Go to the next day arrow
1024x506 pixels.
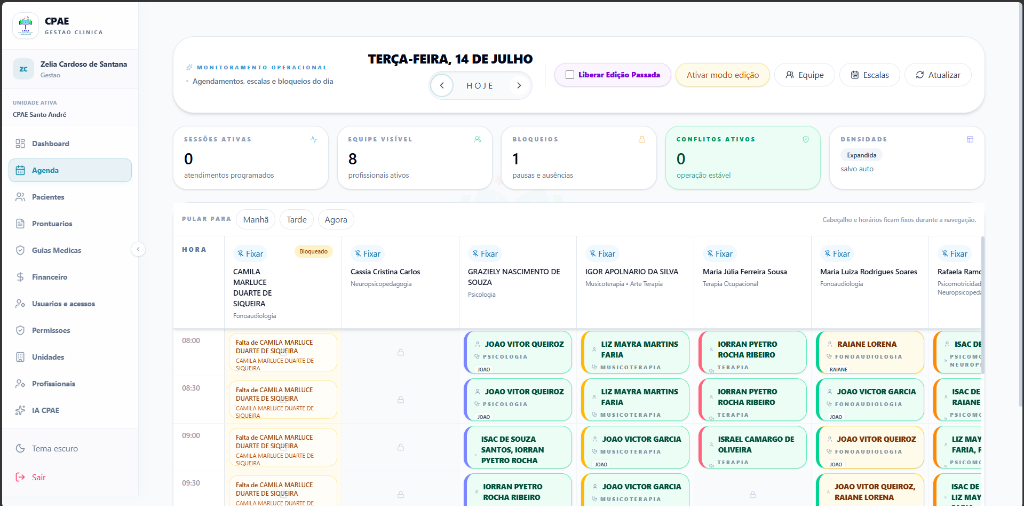pos(519,86)
